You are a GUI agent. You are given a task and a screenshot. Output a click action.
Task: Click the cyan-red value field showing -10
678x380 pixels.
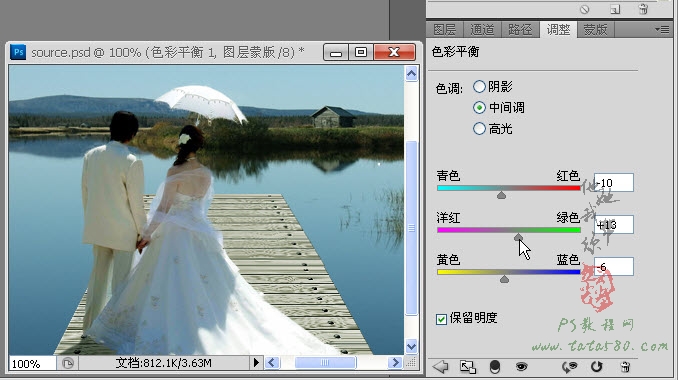click(614, 182)
